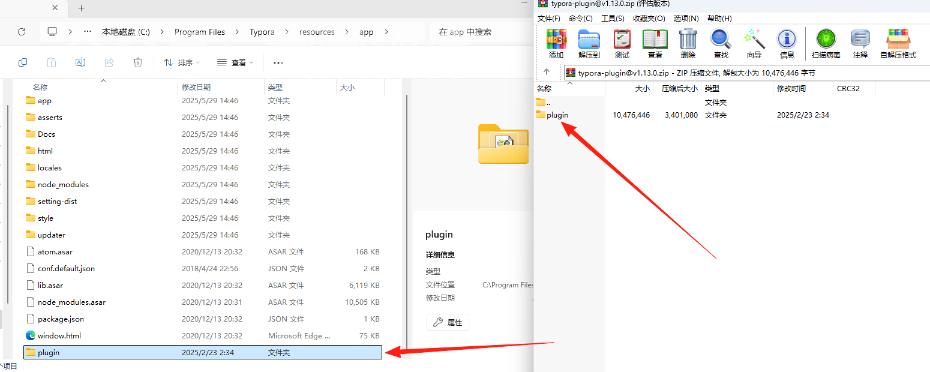This screenshot has height=372, width=930.
Task: Open the 查看 view dropdown in Explorer
Action: (x=235, y=62)
